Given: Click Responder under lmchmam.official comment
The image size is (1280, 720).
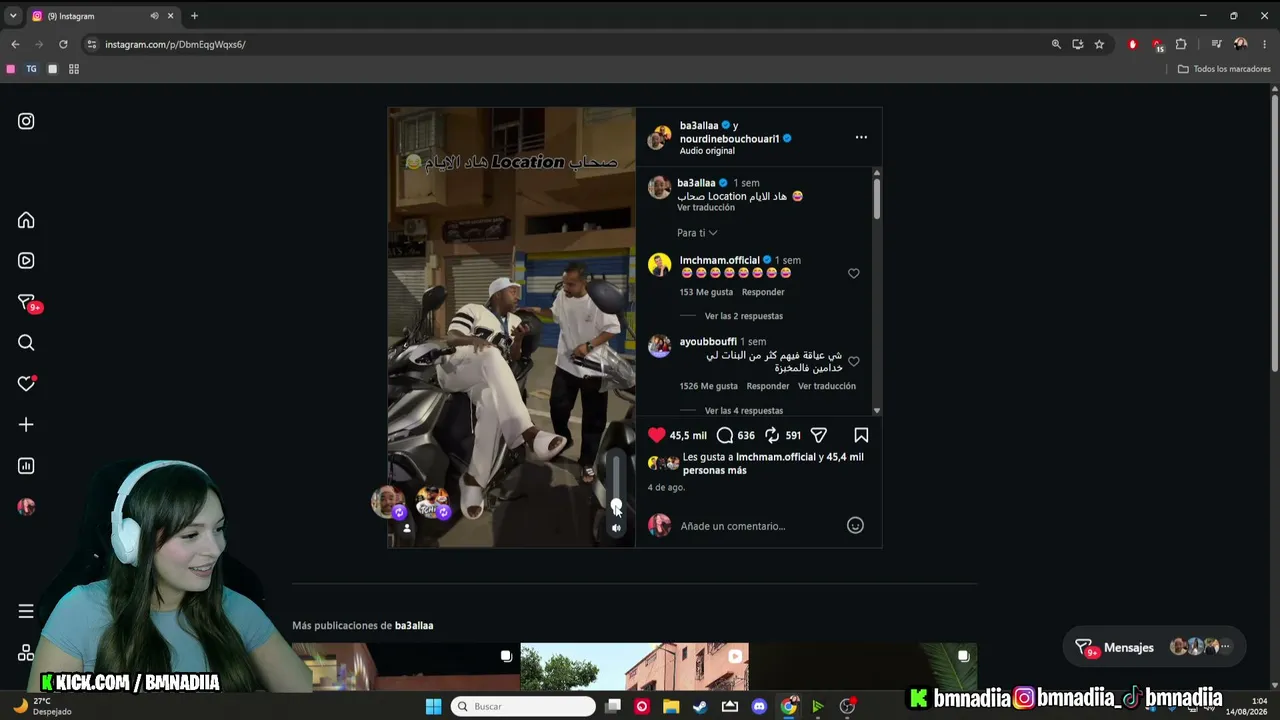Looking at the screenshot, I should [763, 292].
